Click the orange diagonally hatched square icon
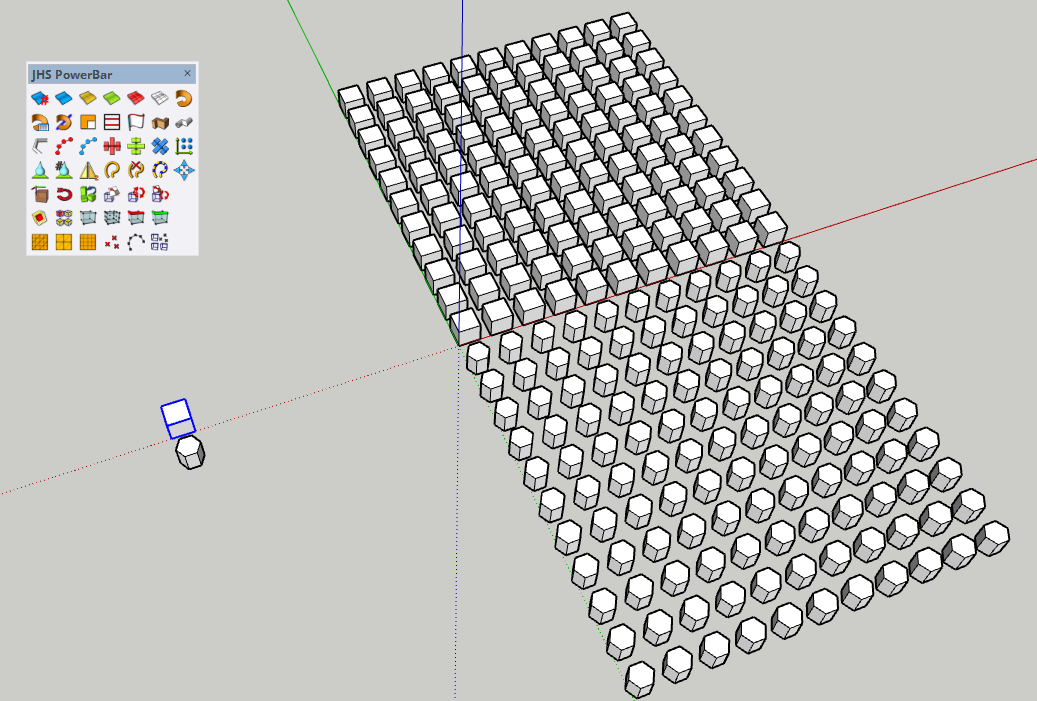 pos(40,242)
